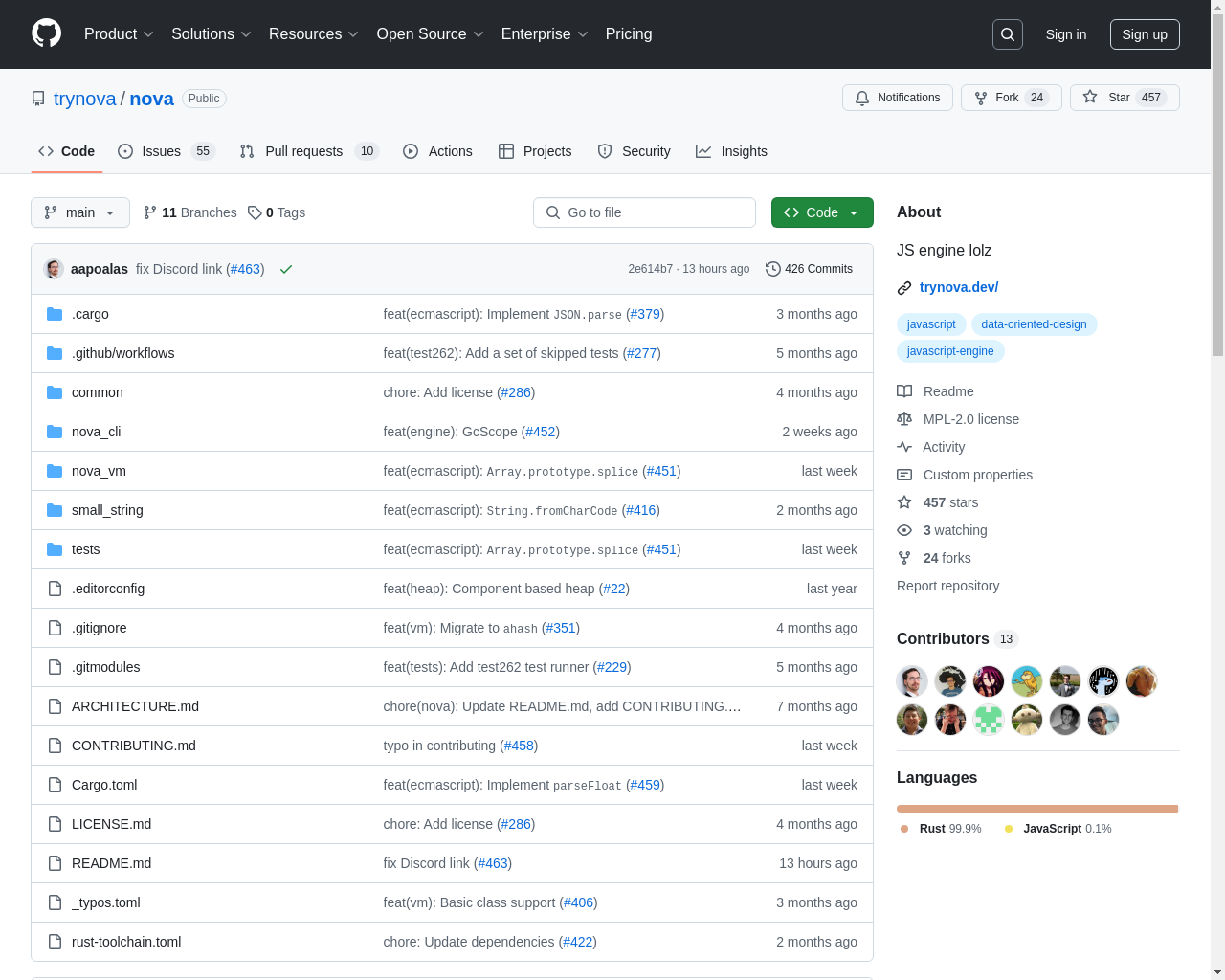Viewport: 1225px width, 980px height.
Task: Click the Sign up button
Action: [1145, 34]
